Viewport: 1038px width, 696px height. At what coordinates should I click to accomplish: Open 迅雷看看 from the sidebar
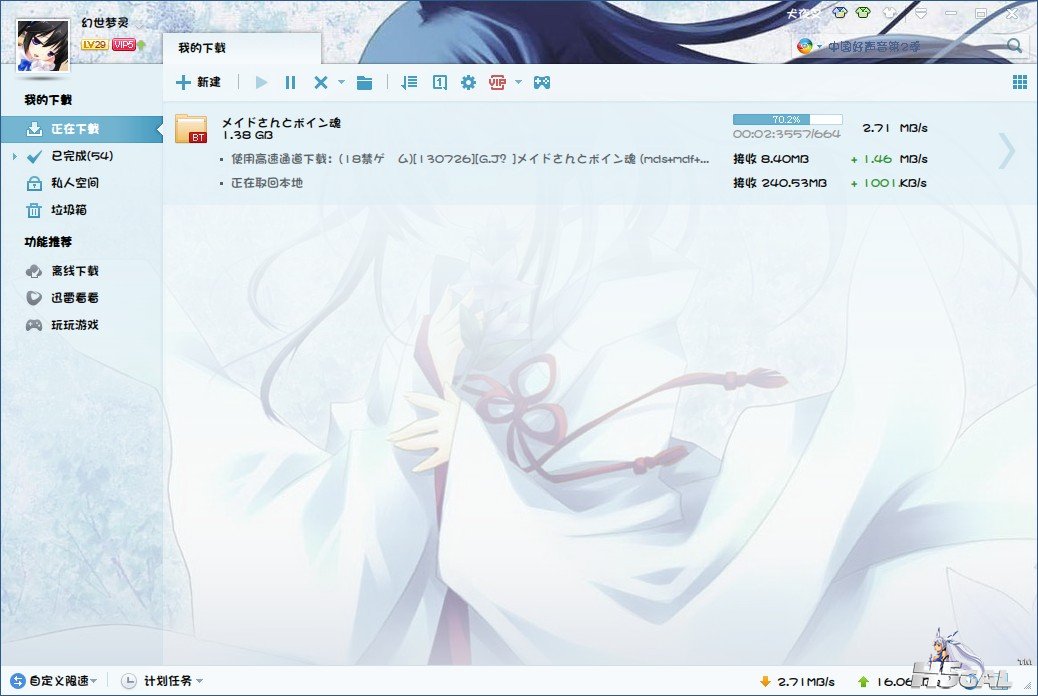(x=75, y=298)
